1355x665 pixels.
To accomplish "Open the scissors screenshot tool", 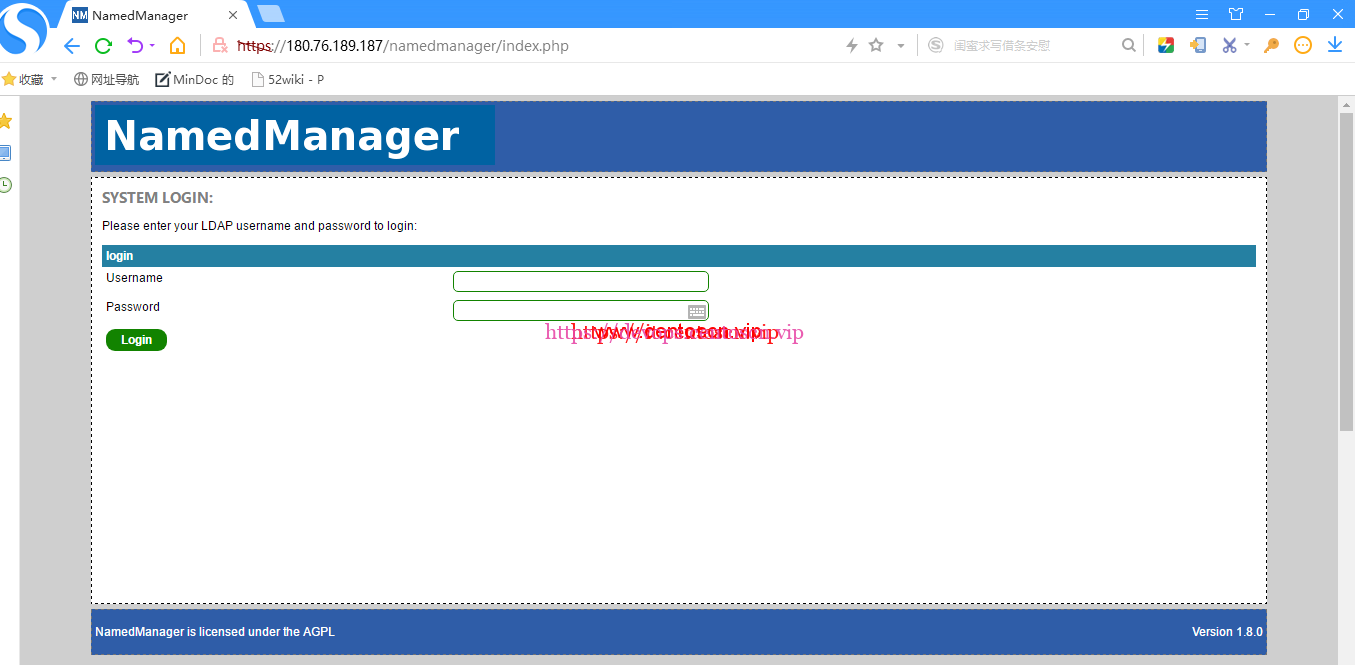I will tap(1229, 45).
